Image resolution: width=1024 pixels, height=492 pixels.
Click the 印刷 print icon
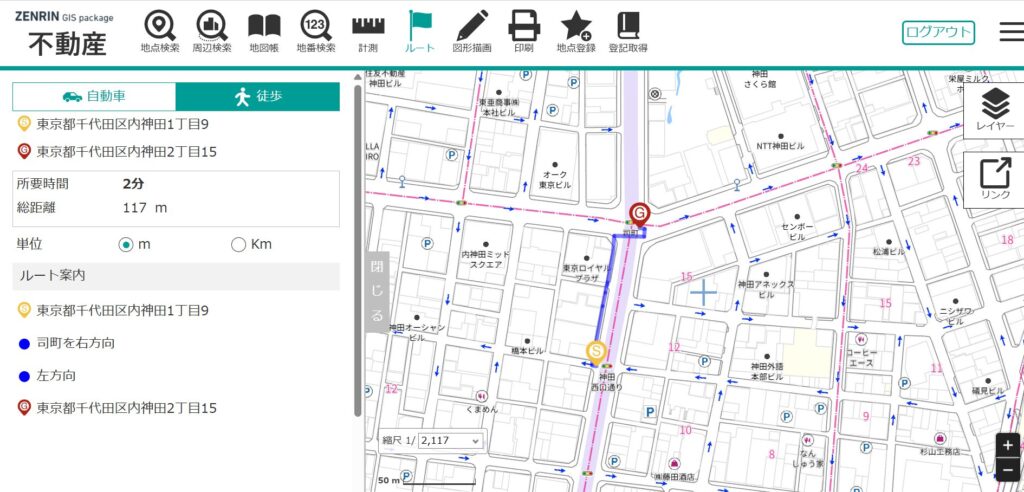(524, 32)
